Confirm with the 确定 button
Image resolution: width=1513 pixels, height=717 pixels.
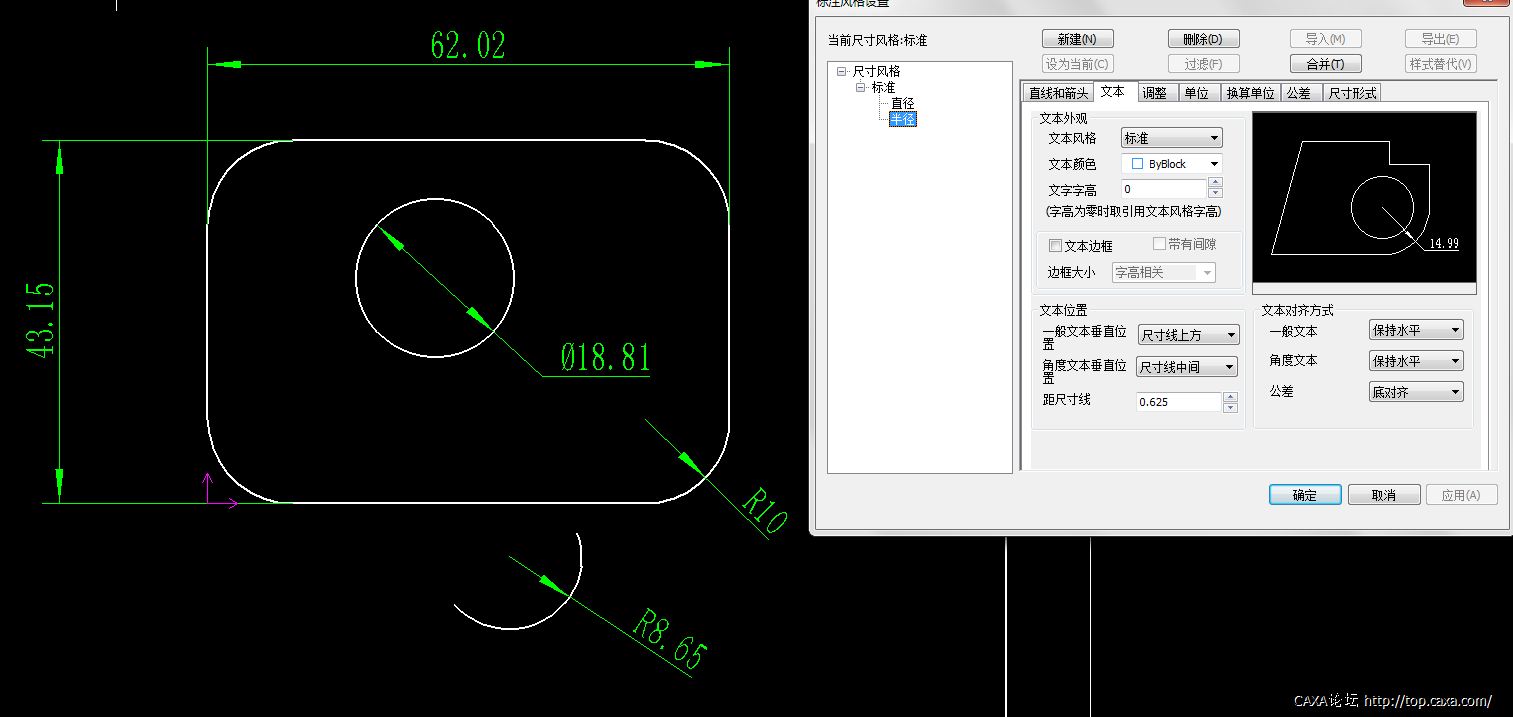(x=1304, y=495)
